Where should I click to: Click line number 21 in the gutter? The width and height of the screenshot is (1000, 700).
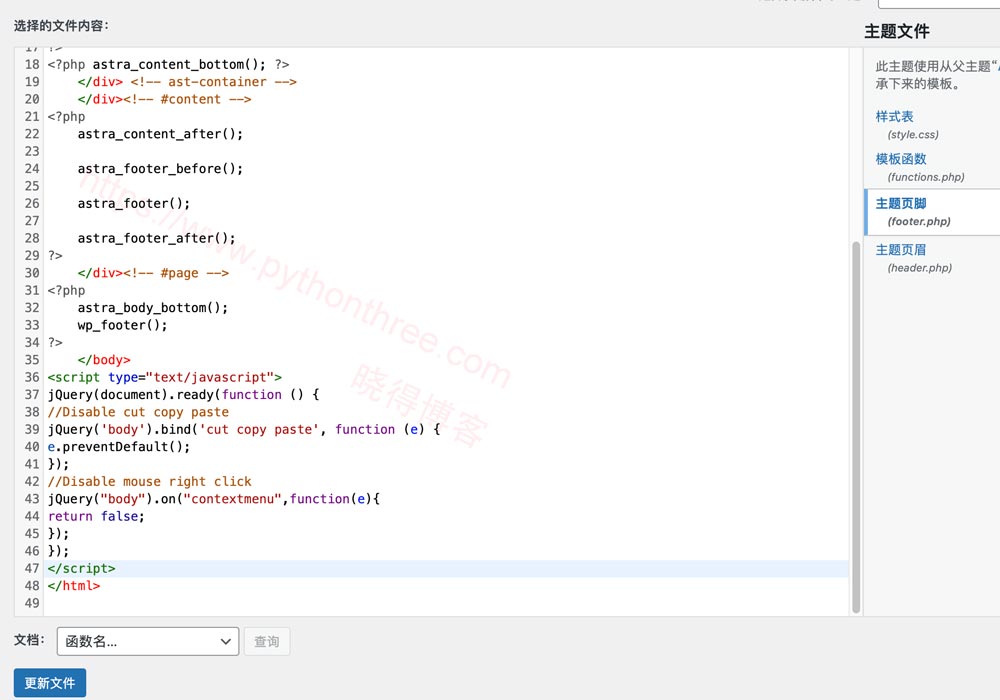pyautogui.click(x=32, y=117)
